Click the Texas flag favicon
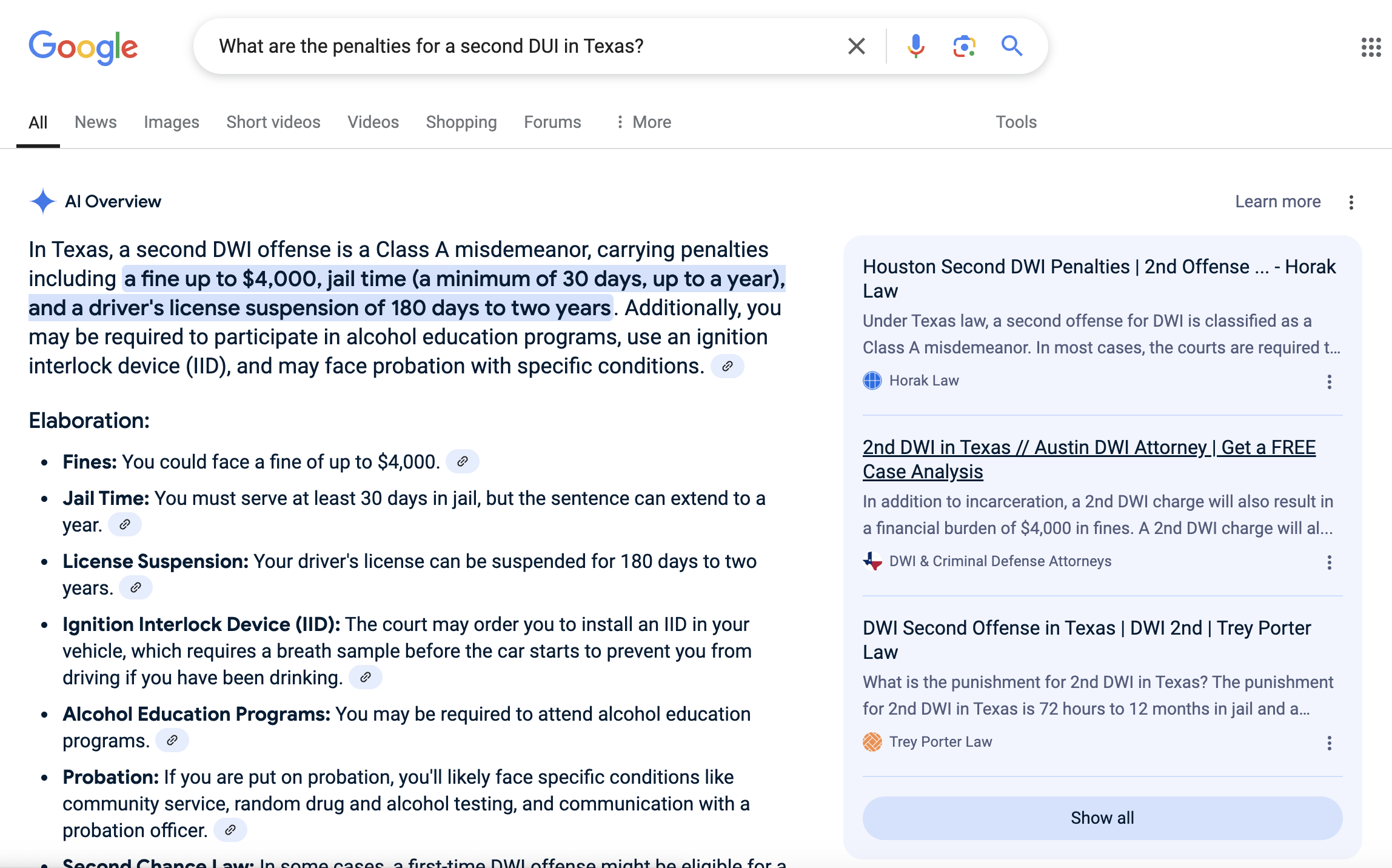 coord(872,561)
